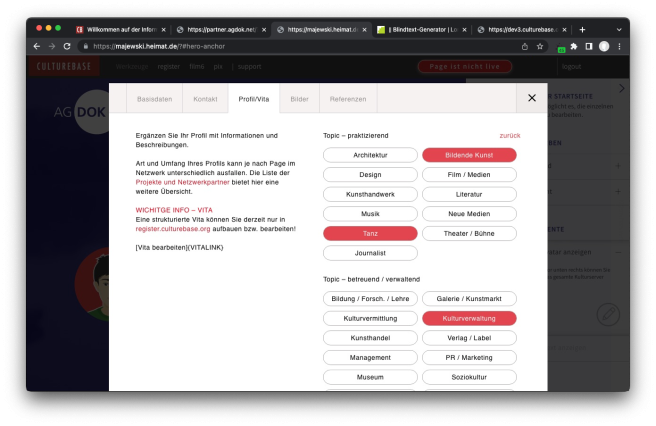
Task: Expand the first plus section in the sidebar
Action: click(617, 165)
